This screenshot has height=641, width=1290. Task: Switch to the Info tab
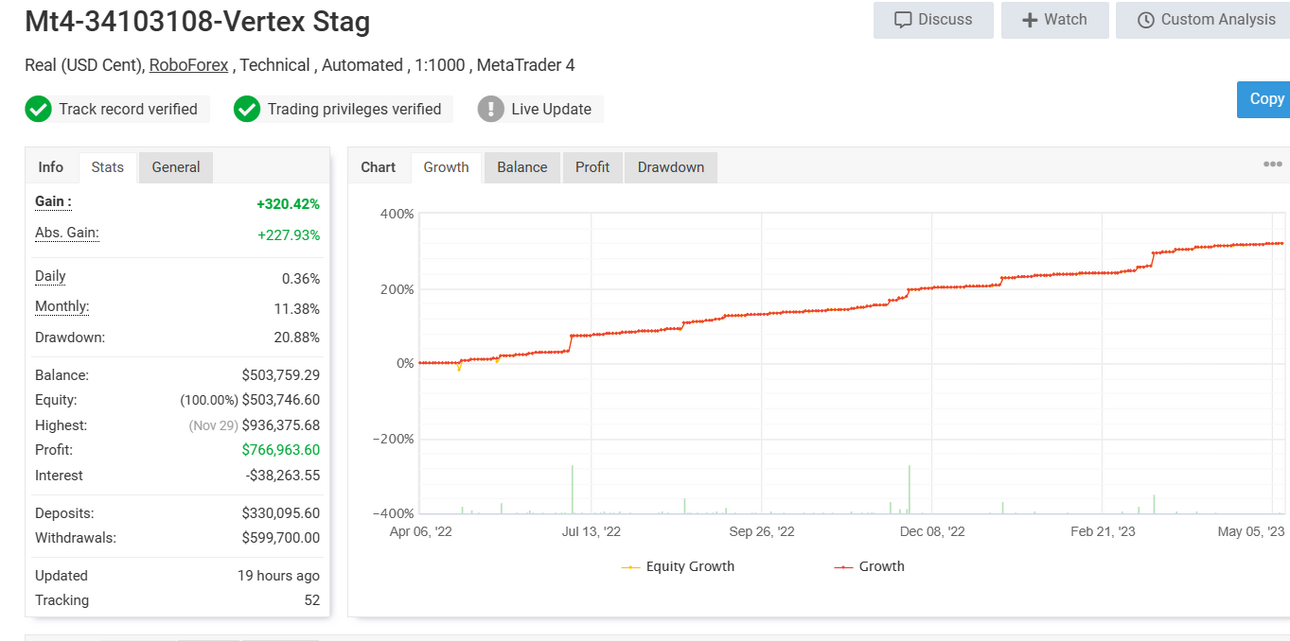tap(51, 167)
